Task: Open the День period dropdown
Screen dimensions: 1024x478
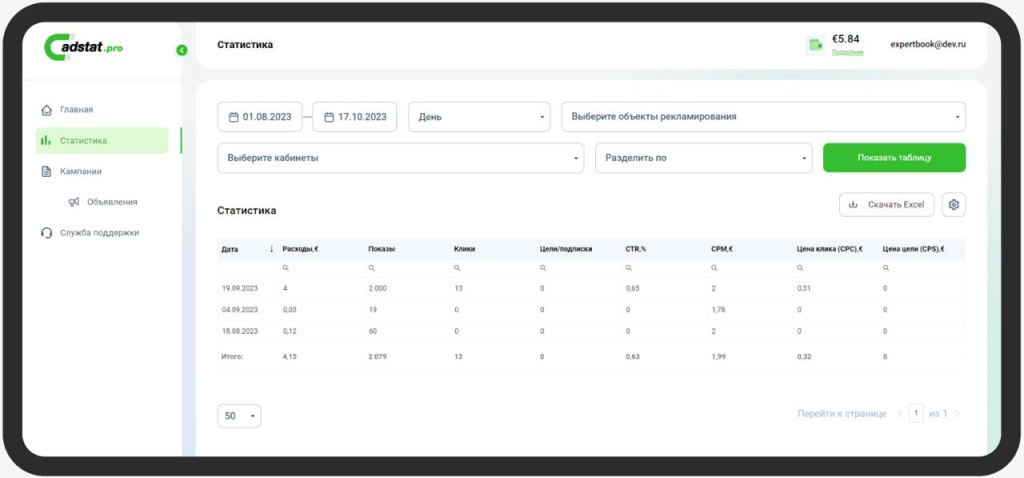Action: 479,117
